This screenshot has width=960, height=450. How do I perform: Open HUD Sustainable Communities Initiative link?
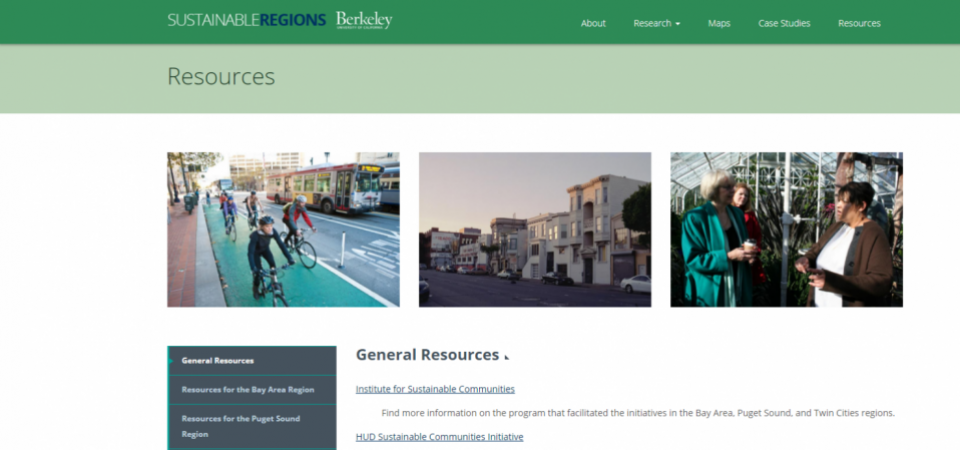tap(440, 437)
